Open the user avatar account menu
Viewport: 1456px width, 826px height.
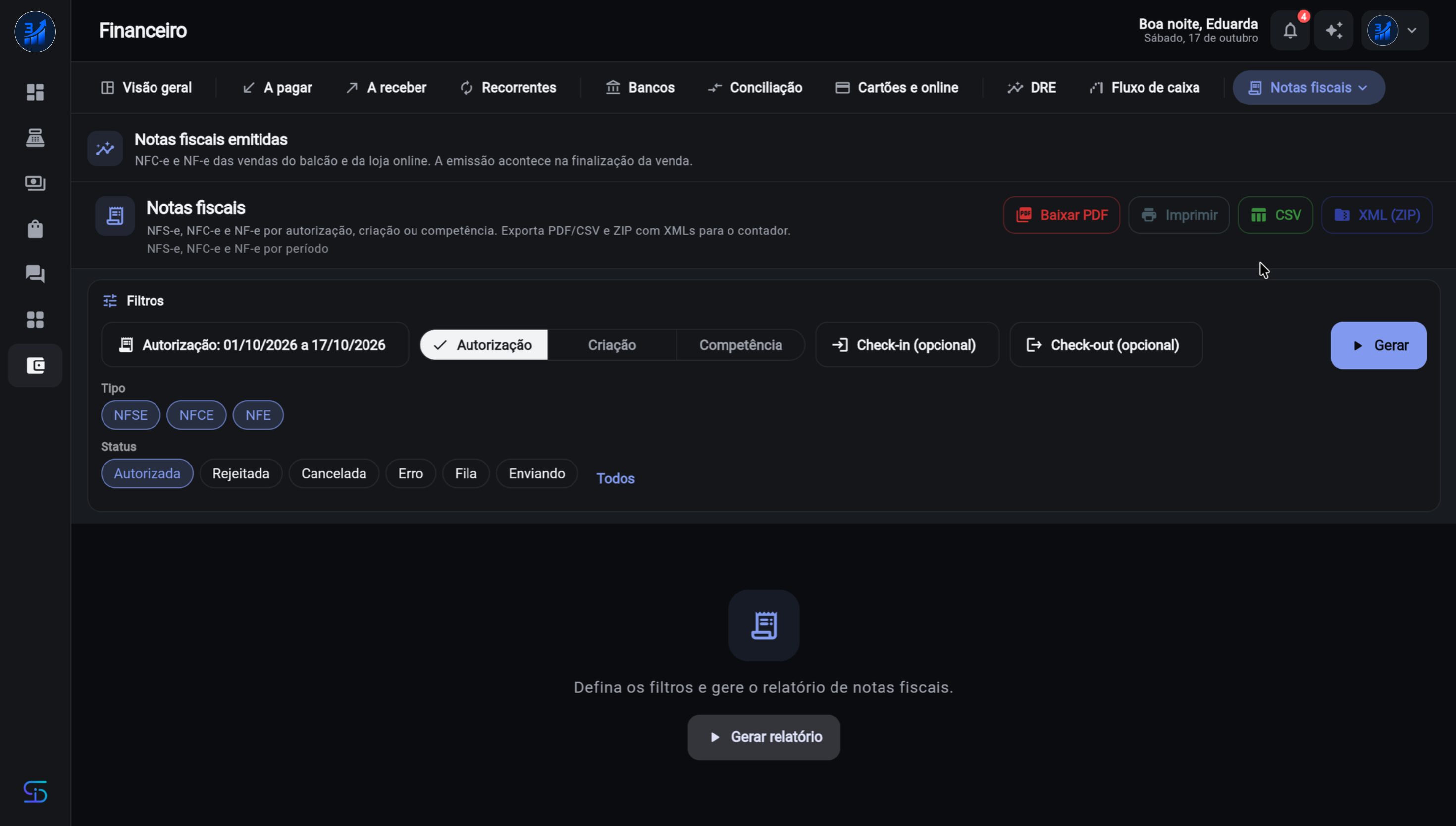coord(1395,30)
